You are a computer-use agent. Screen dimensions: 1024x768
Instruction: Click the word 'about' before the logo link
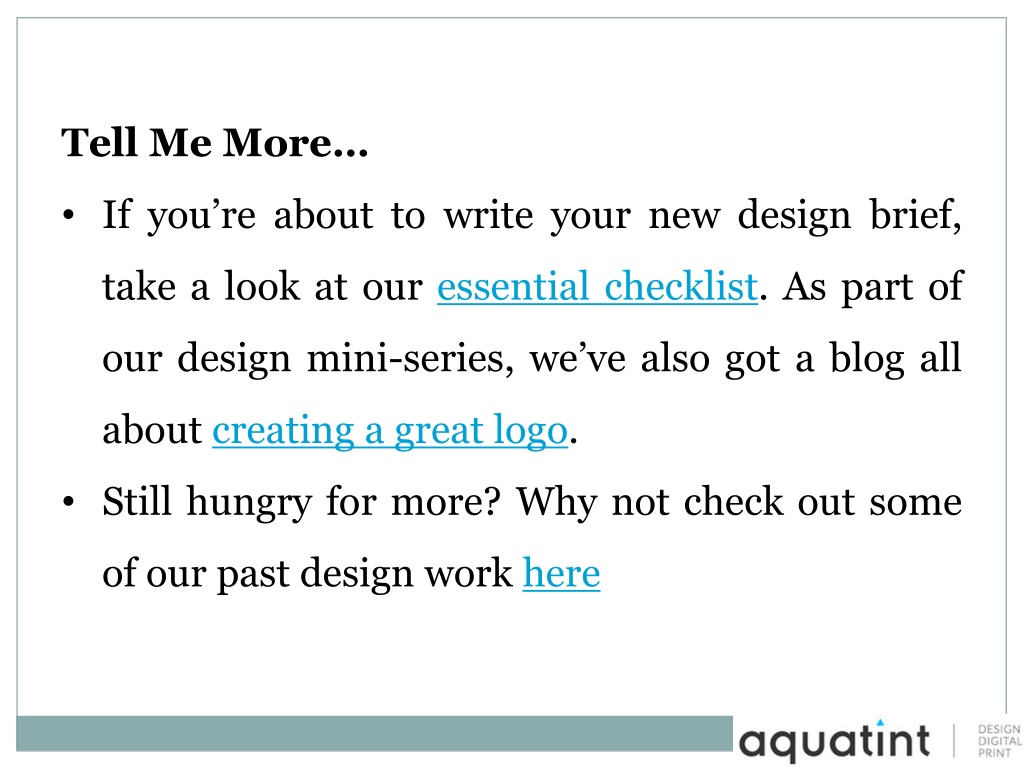pyautogui.click(x=152, y=431)
